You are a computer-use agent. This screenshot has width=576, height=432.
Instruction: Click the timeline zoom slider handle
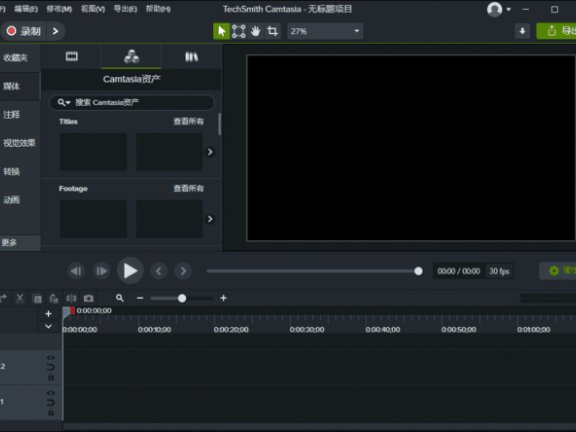point(182,298)
